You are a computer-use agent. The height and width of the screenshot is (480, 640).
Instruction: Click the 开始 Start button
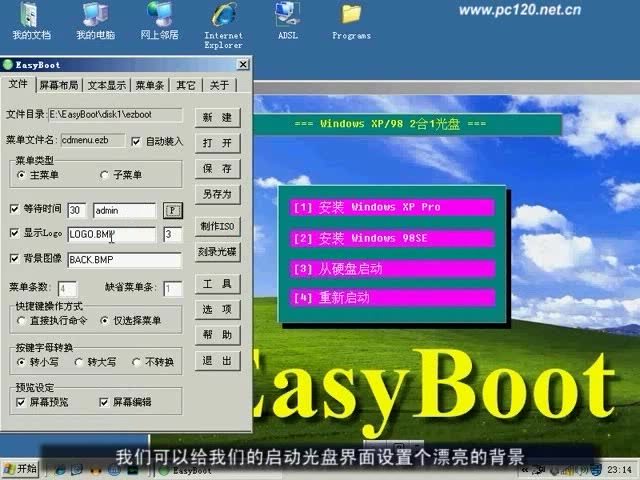click(20, 469)
